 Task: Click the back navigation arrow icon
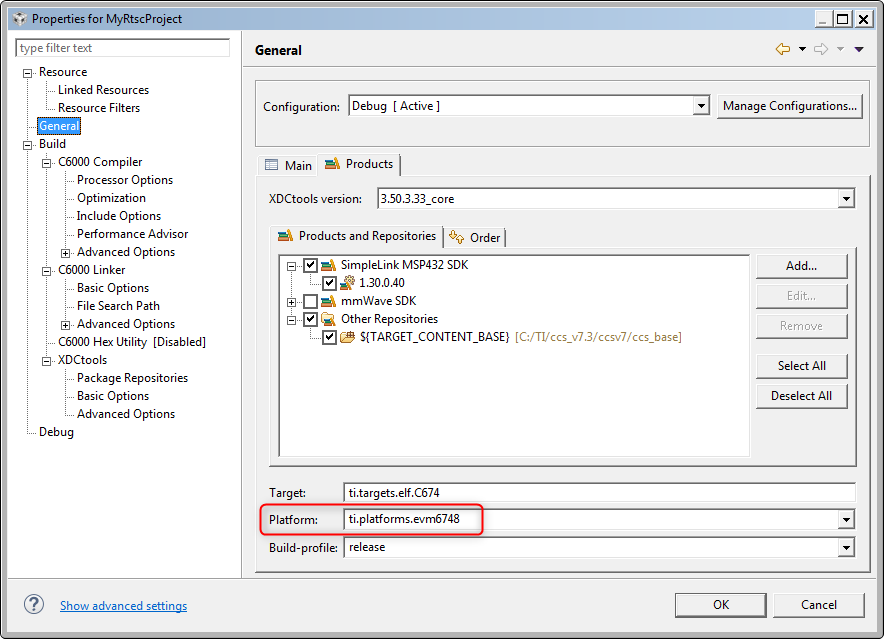click(x=783, y=49)
